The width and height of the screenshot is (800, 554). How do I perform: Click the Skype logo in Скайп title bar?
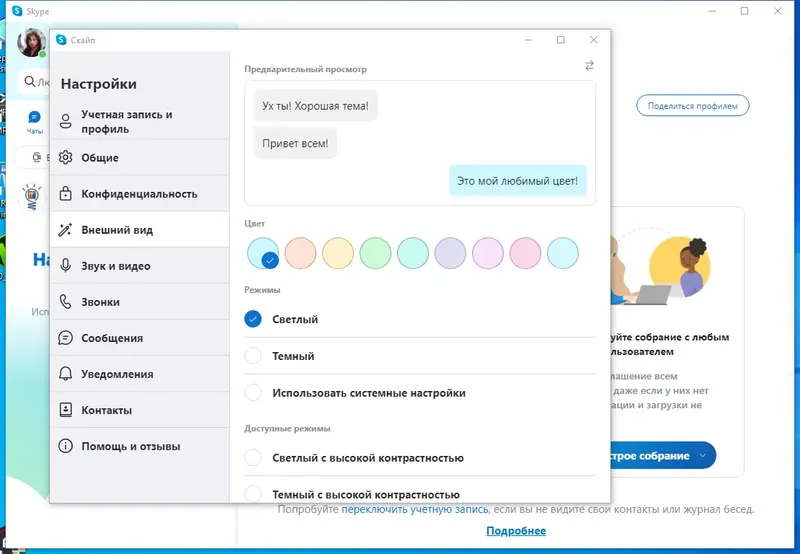point(61,40)
